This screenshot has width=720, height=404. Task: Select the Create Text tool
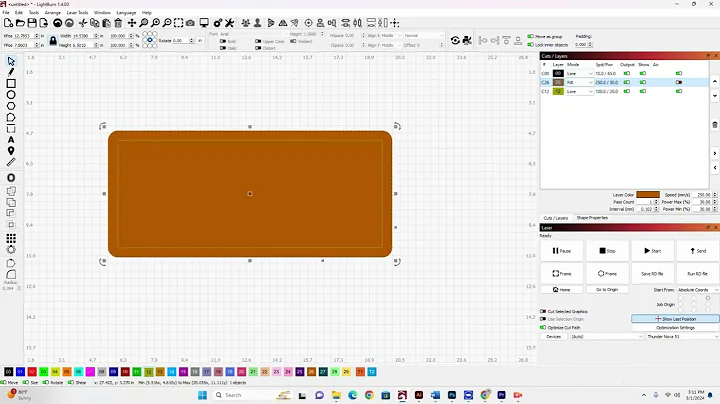coord(11,140)
